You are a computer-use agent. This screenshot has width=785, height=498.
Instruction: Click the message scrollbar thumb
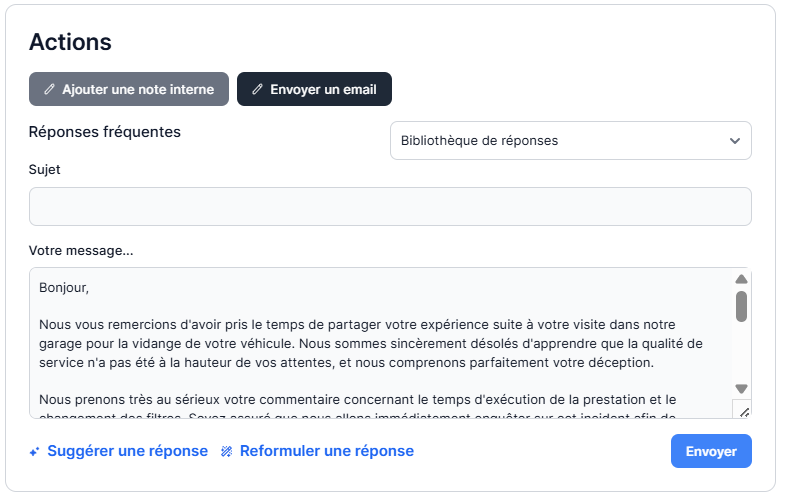(741, 306)
